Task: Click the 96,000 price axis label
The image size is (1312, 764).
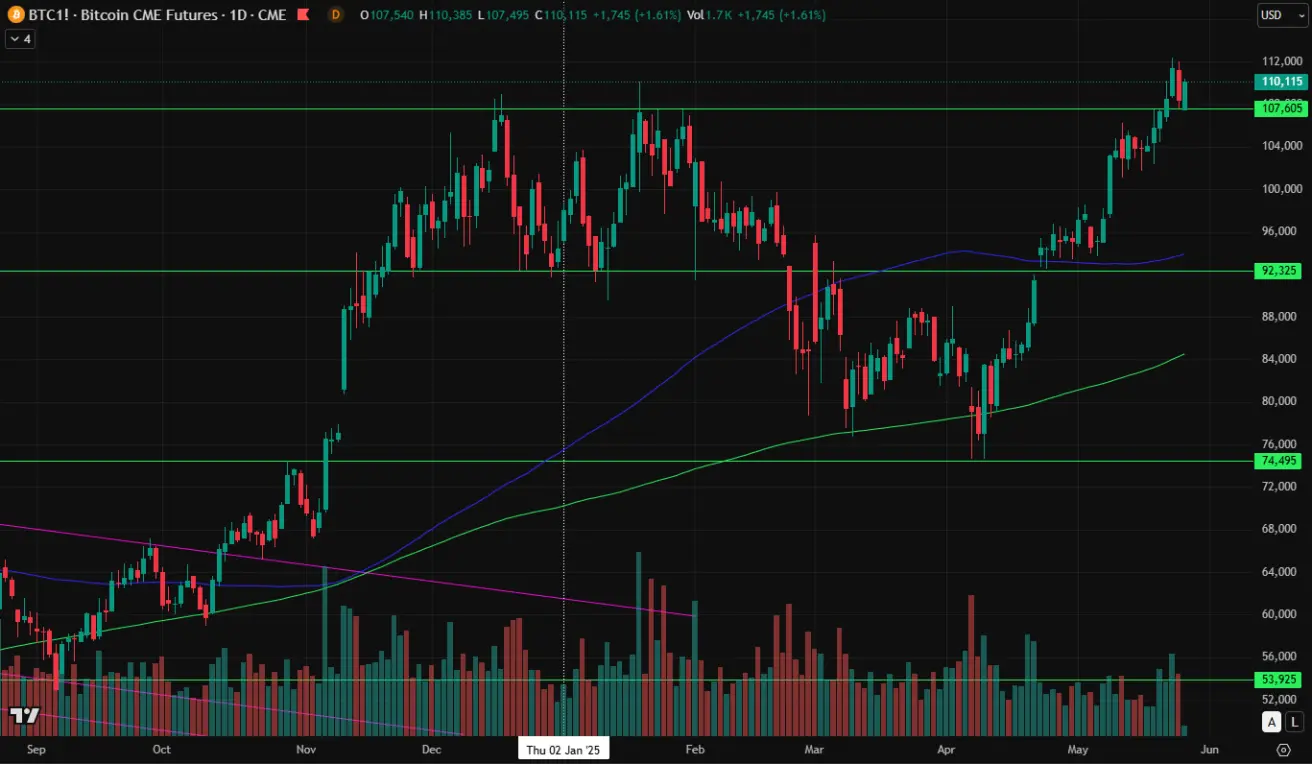Action: pos(1281,231)
